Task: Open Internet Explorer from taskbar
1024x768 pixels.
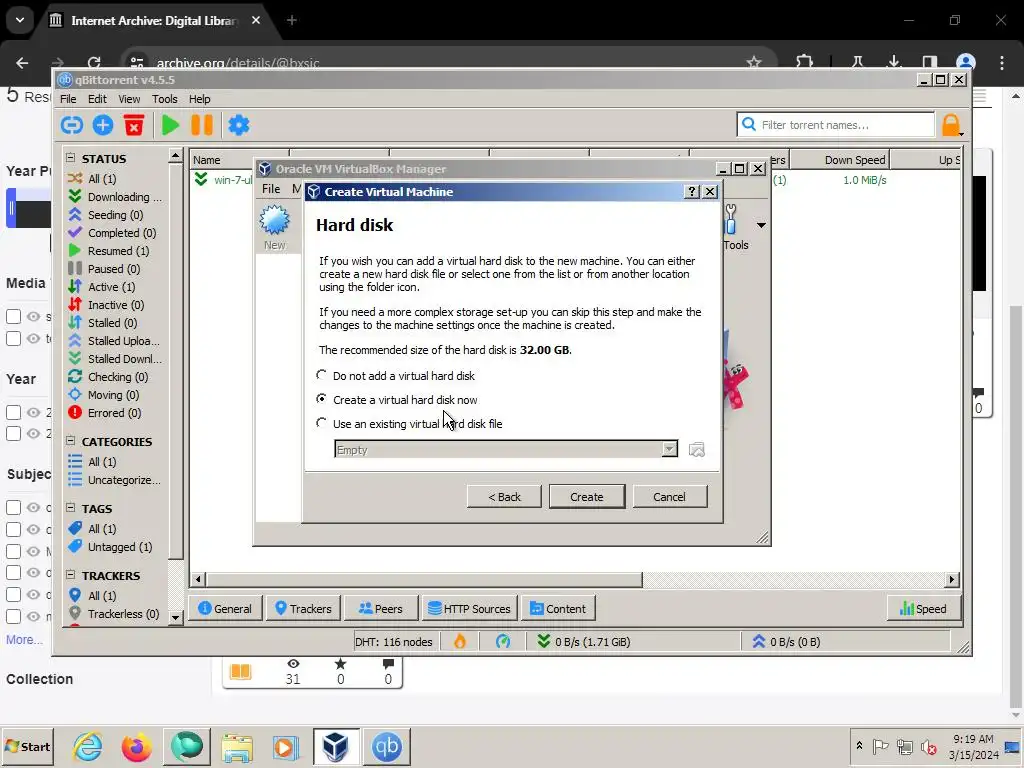Action: point(88,746)
